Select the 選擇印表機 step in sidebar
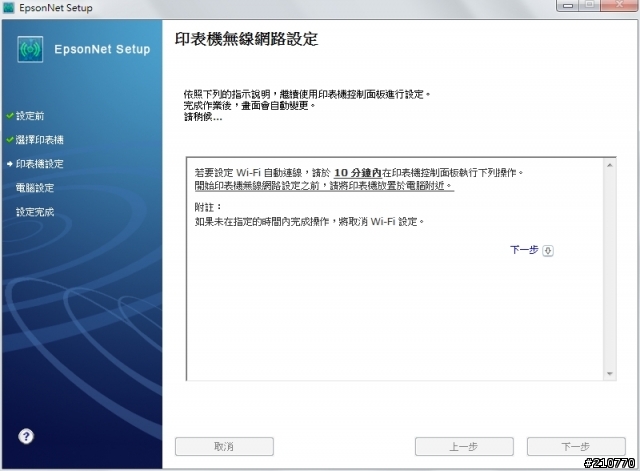This screenshot has width=640, height=471. click(40, 140)
